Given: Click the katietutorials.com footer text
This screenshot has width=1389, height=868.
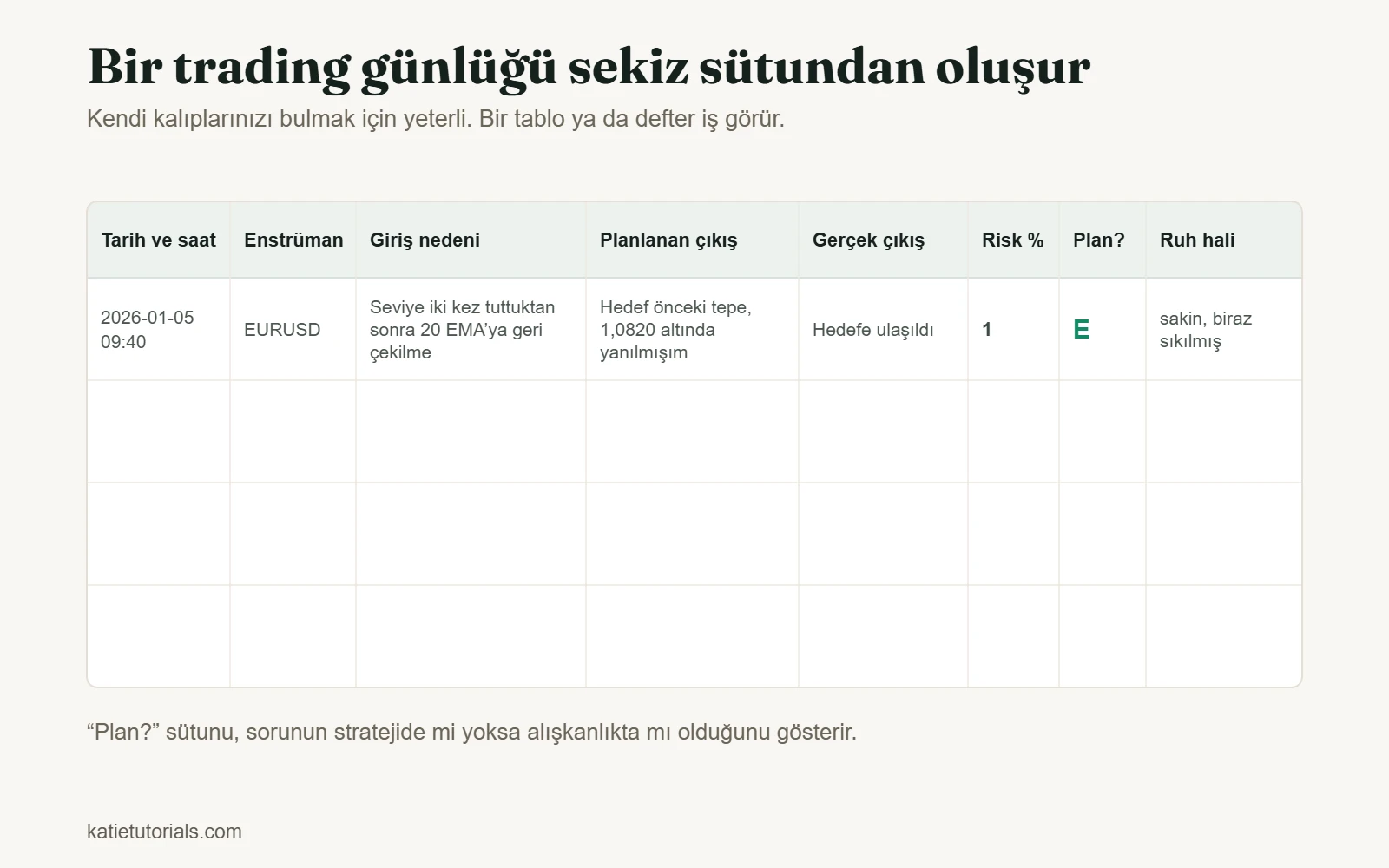Looking at the screenshot, I should tap(164, 832).
